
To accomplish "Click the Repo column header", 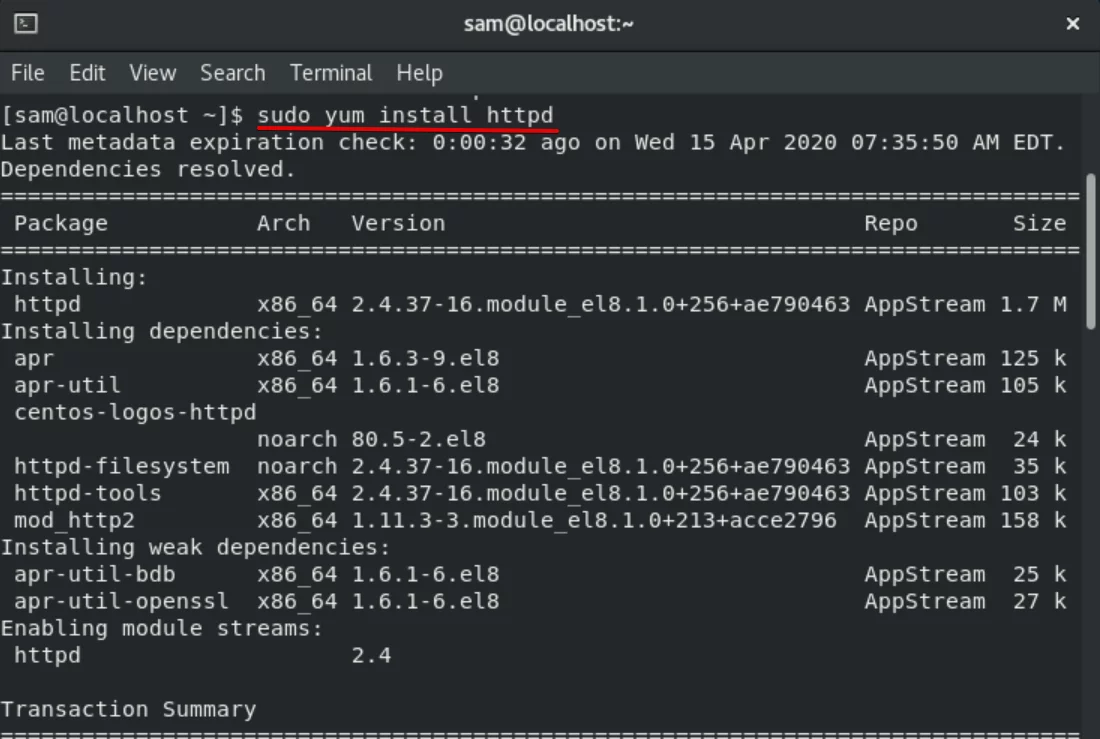I will [x=891, y=223].
